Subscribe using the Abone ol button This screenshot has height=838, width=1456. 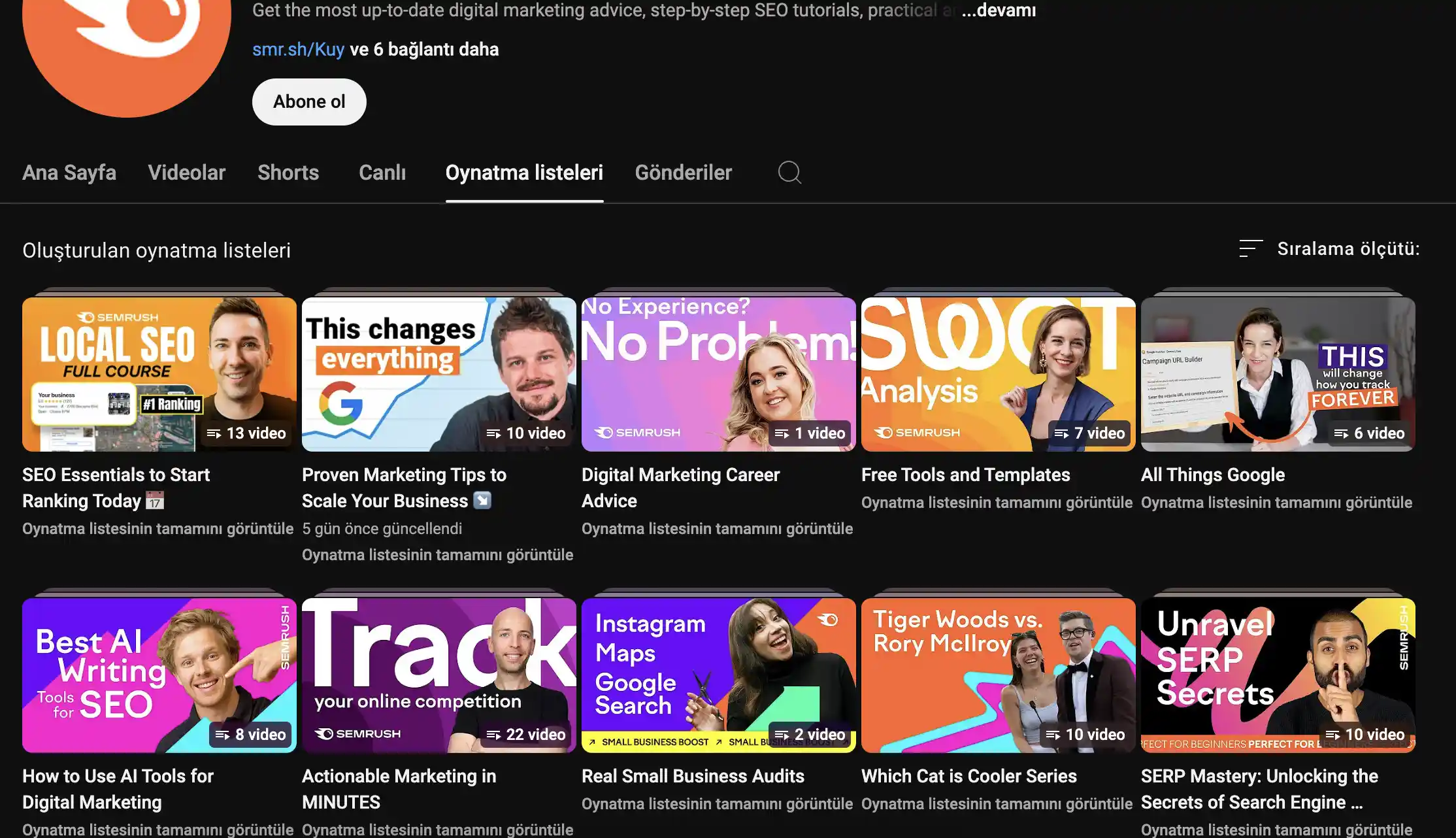coord(309,102)
